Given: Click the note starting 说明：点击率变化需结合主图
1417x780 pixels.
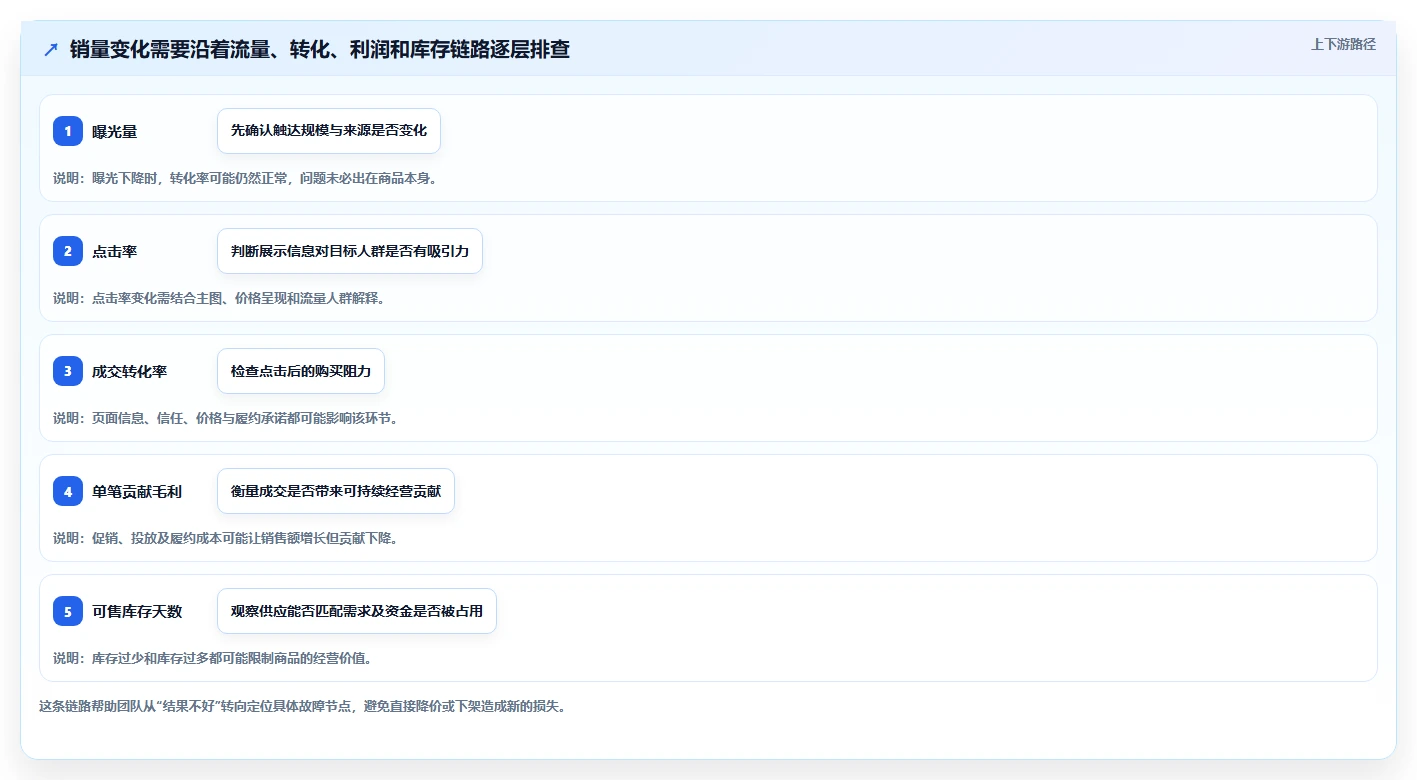Looking at the screenshot, I should pyautogui.click(x=219, y=298).
